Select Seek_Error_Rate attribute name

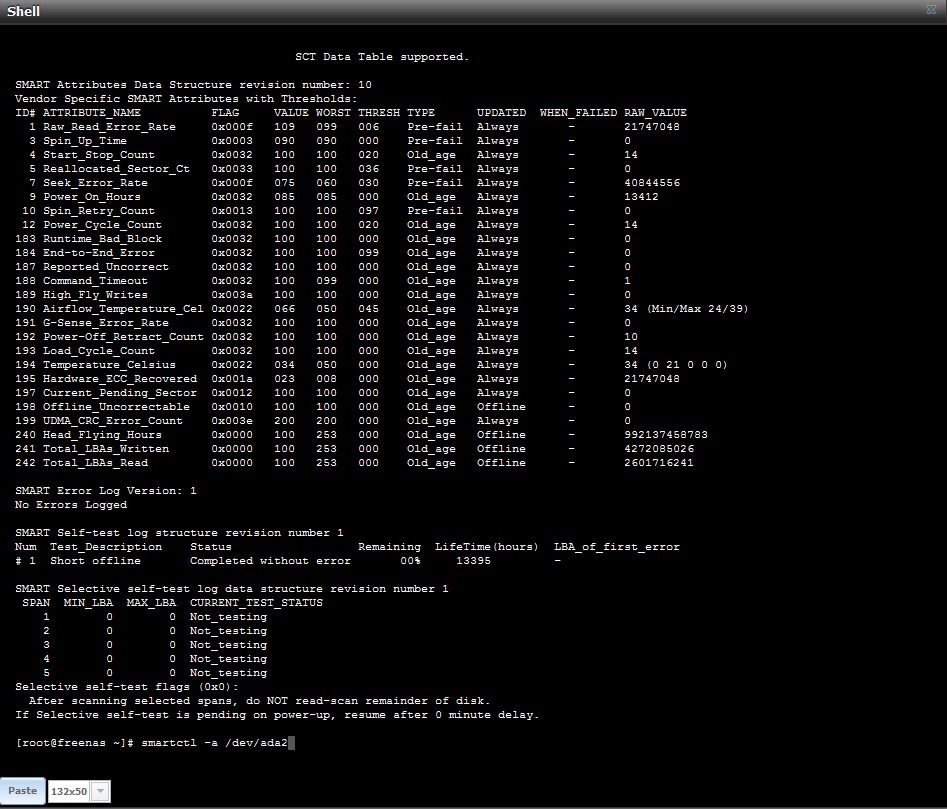[x=95, y=182]
